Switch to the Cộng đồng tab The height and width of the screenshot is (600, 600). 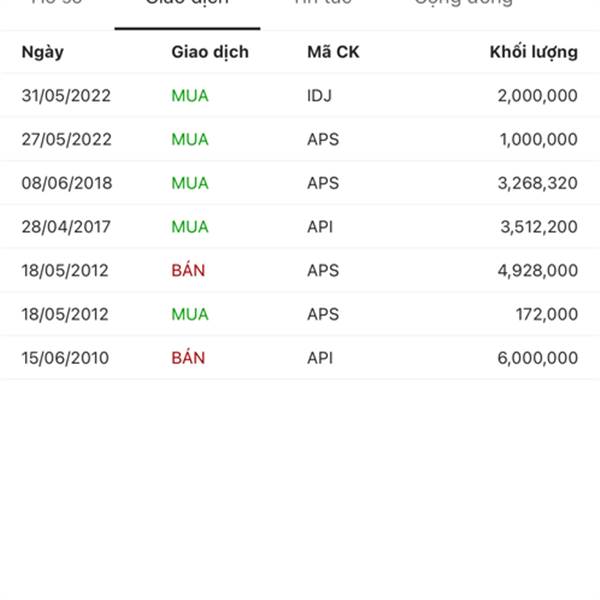(x=463, y=2)
